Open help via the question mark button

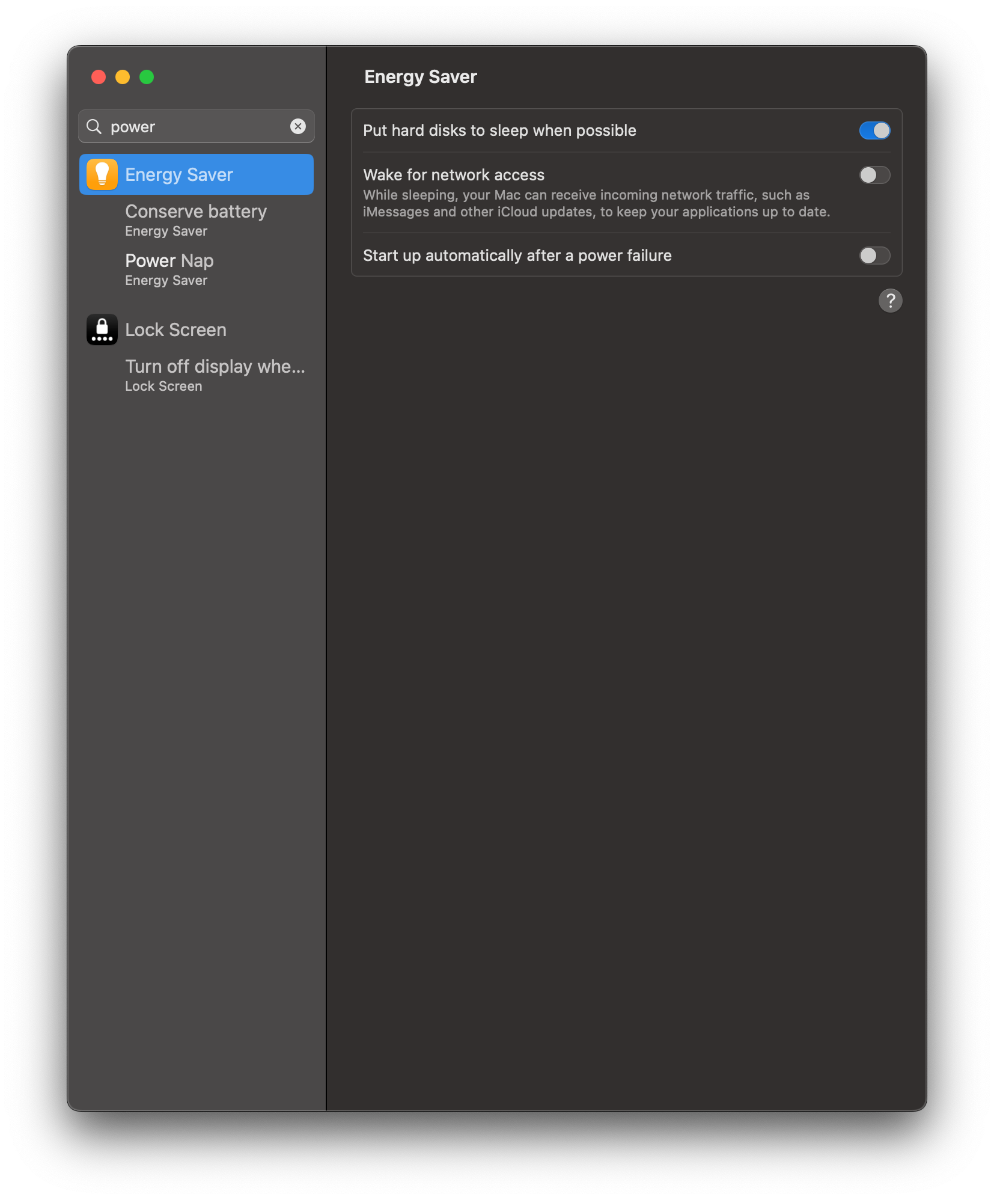[890, 300]
